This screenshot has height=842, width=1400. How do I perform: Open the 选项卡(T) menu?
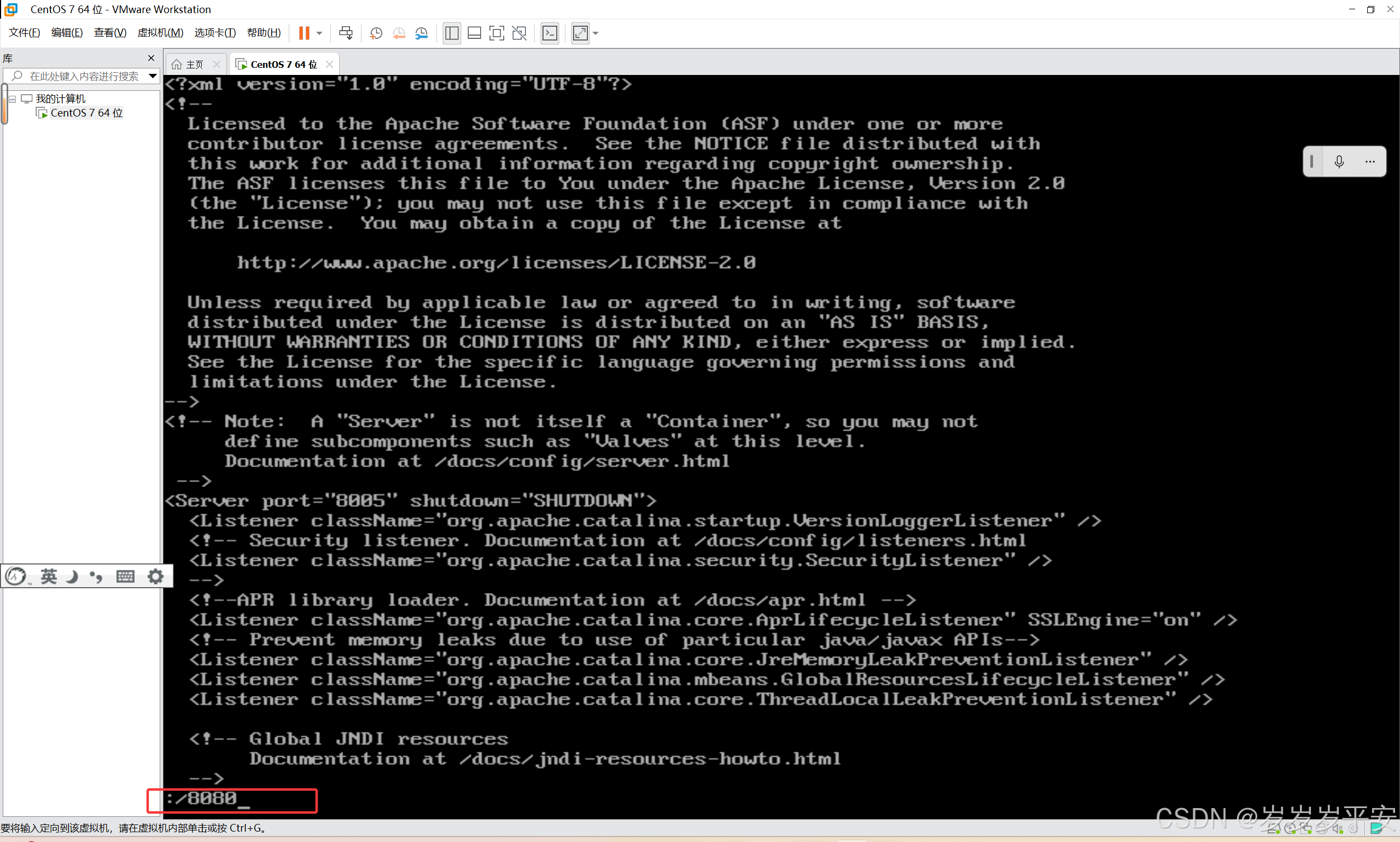215,32
